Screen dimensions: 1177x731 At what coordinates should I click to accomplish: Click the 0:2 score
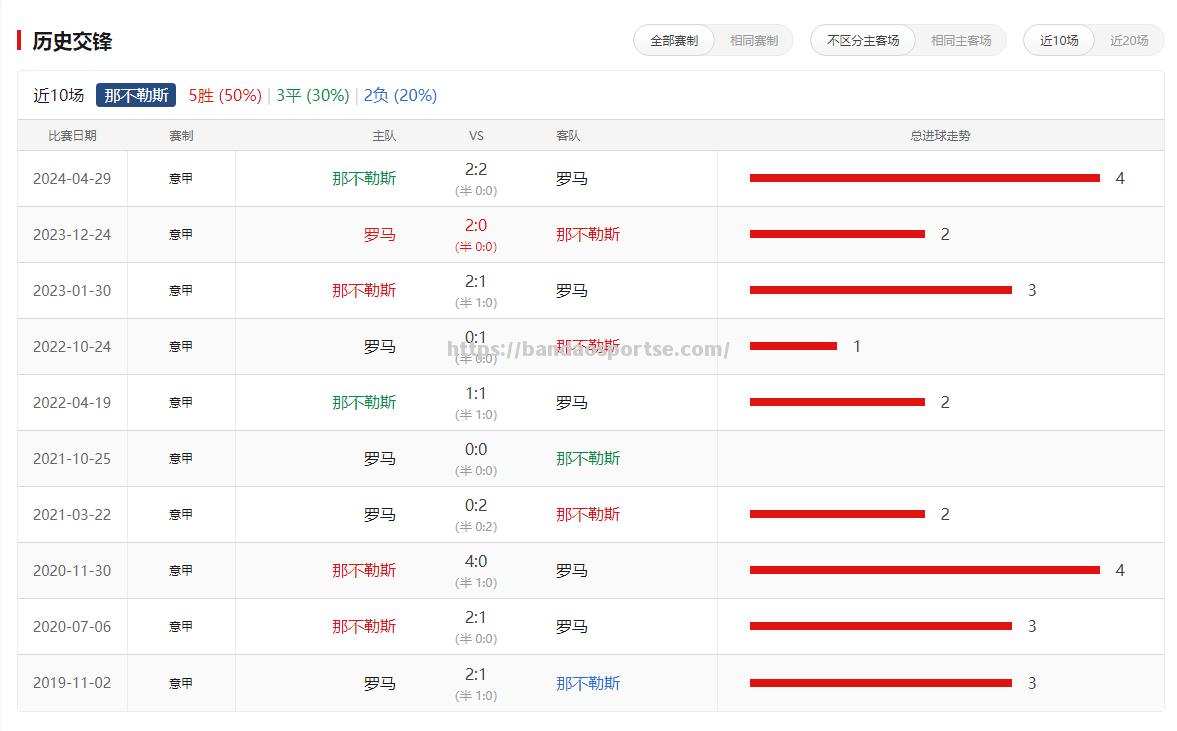tap(476, 506)
